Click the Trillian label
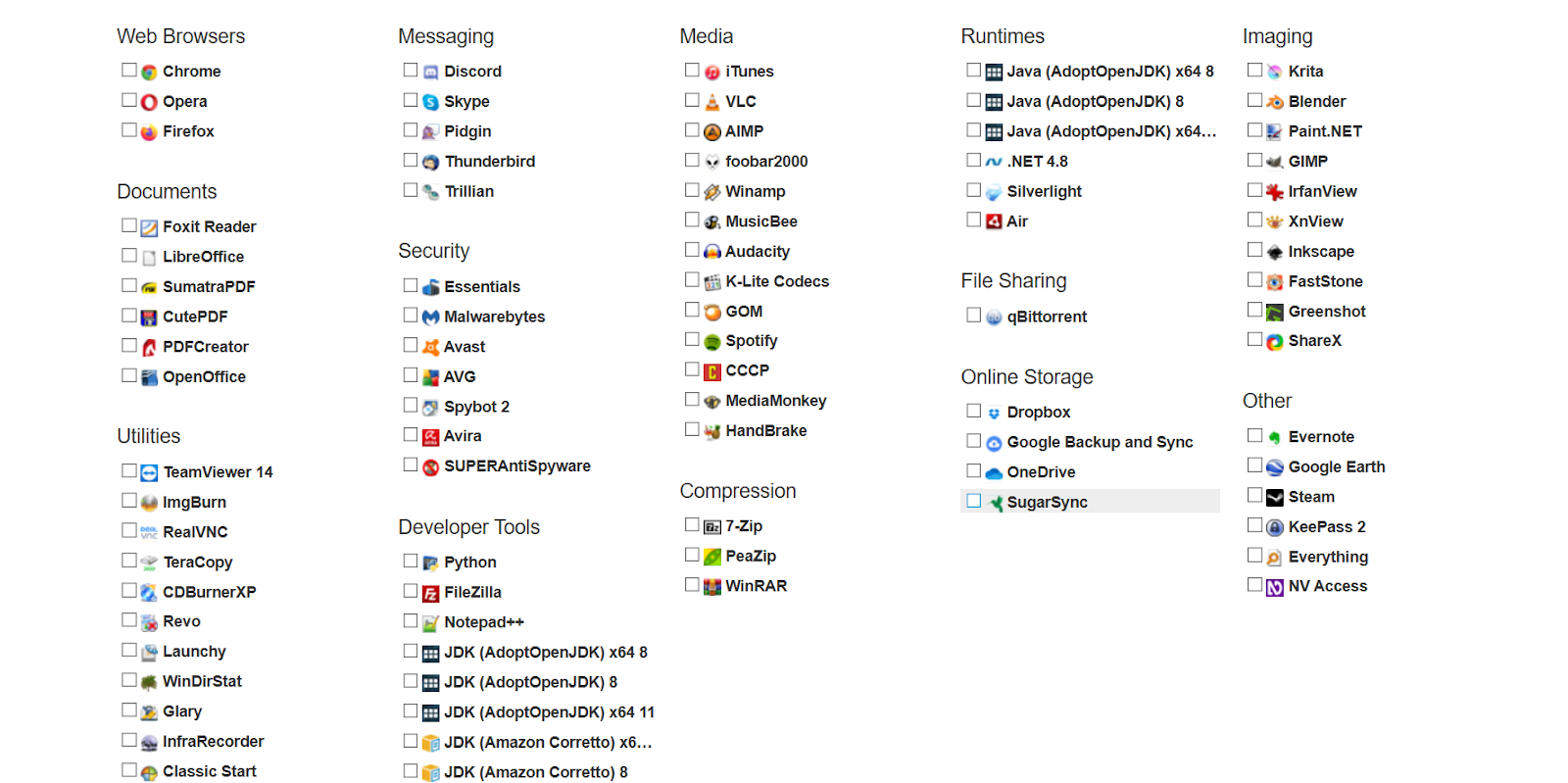 [469, 192]
